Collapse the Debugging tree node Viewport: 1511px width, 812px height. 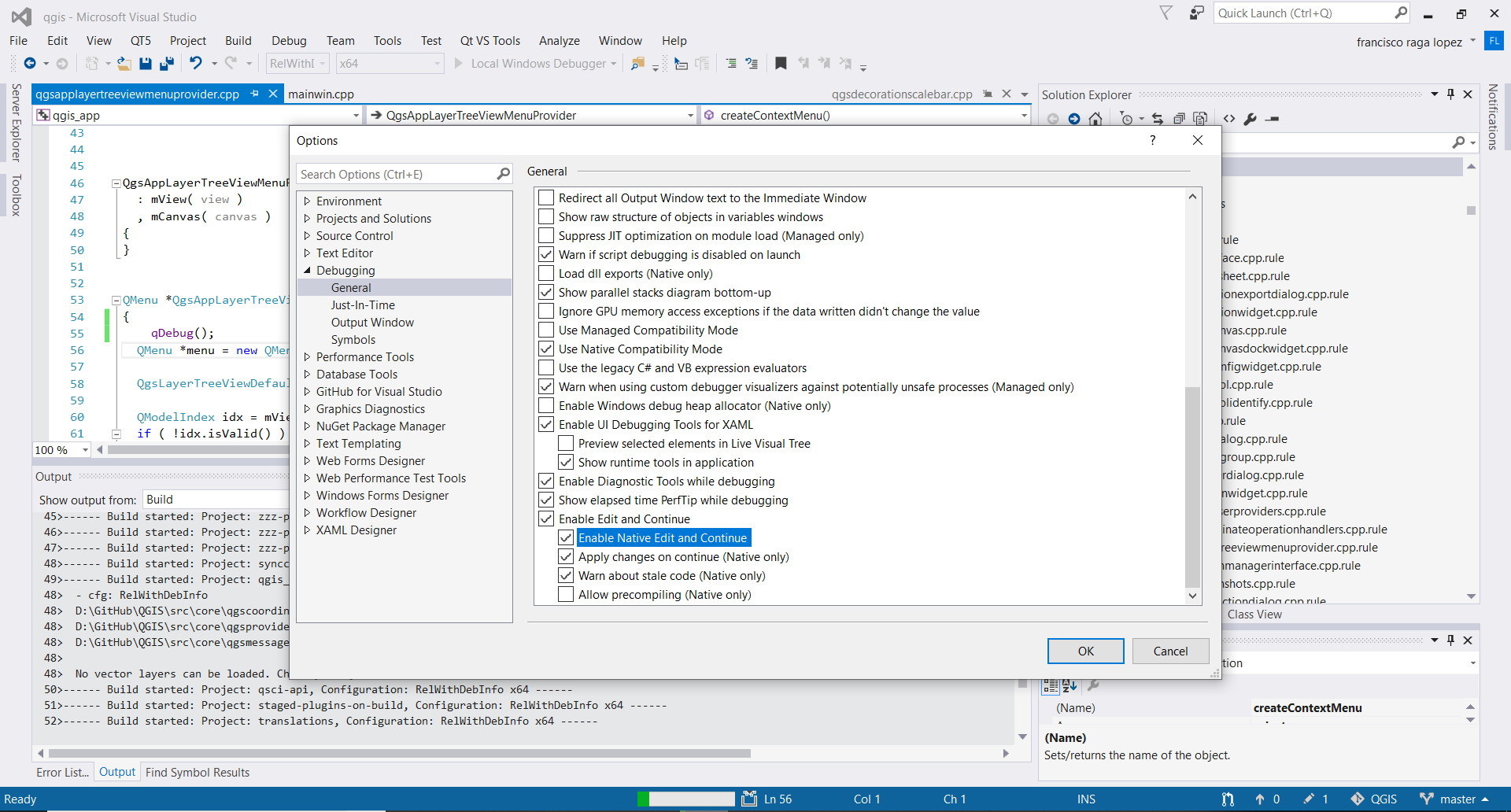308,271
